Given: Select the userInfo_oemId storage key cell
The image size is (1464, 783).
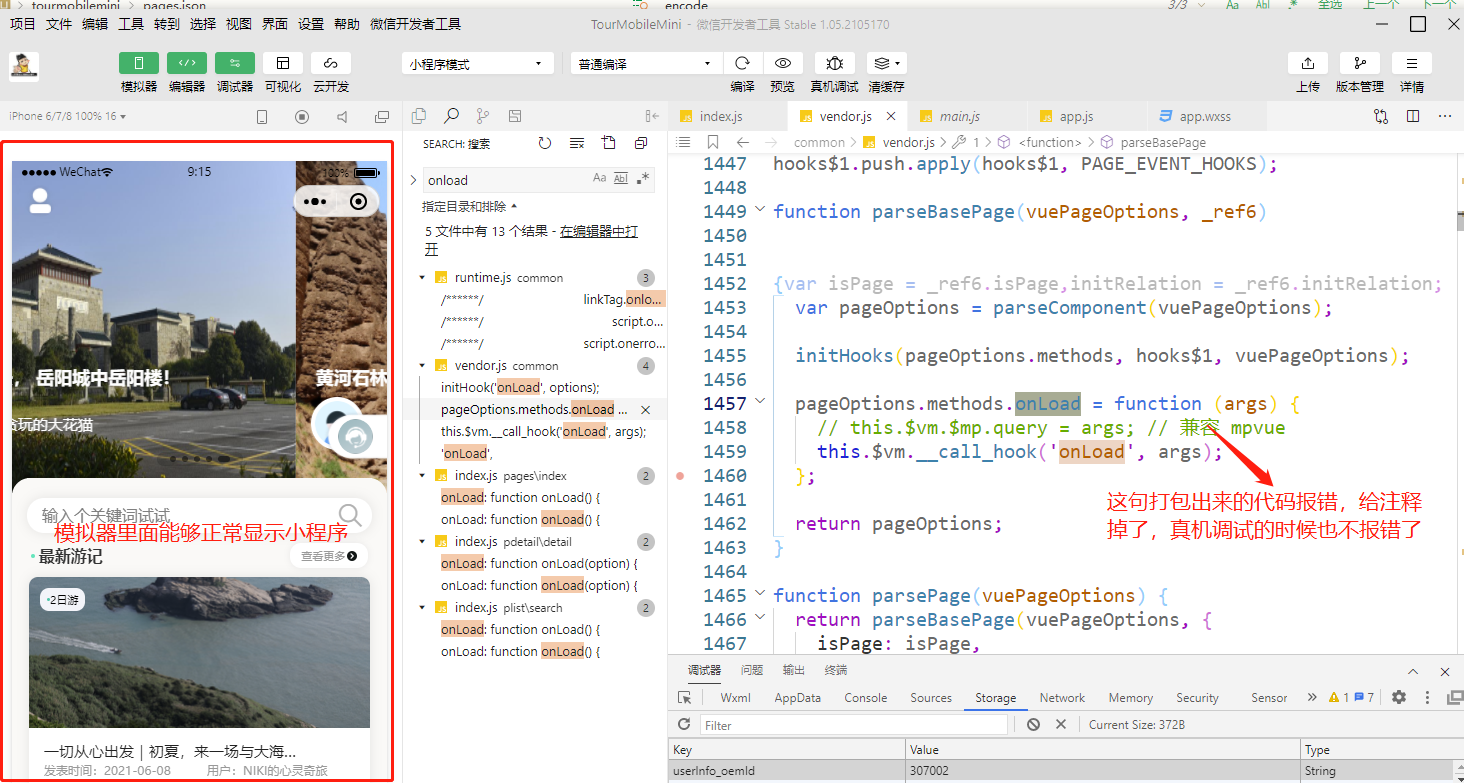Looking at the screenshot, I should 787,771.
